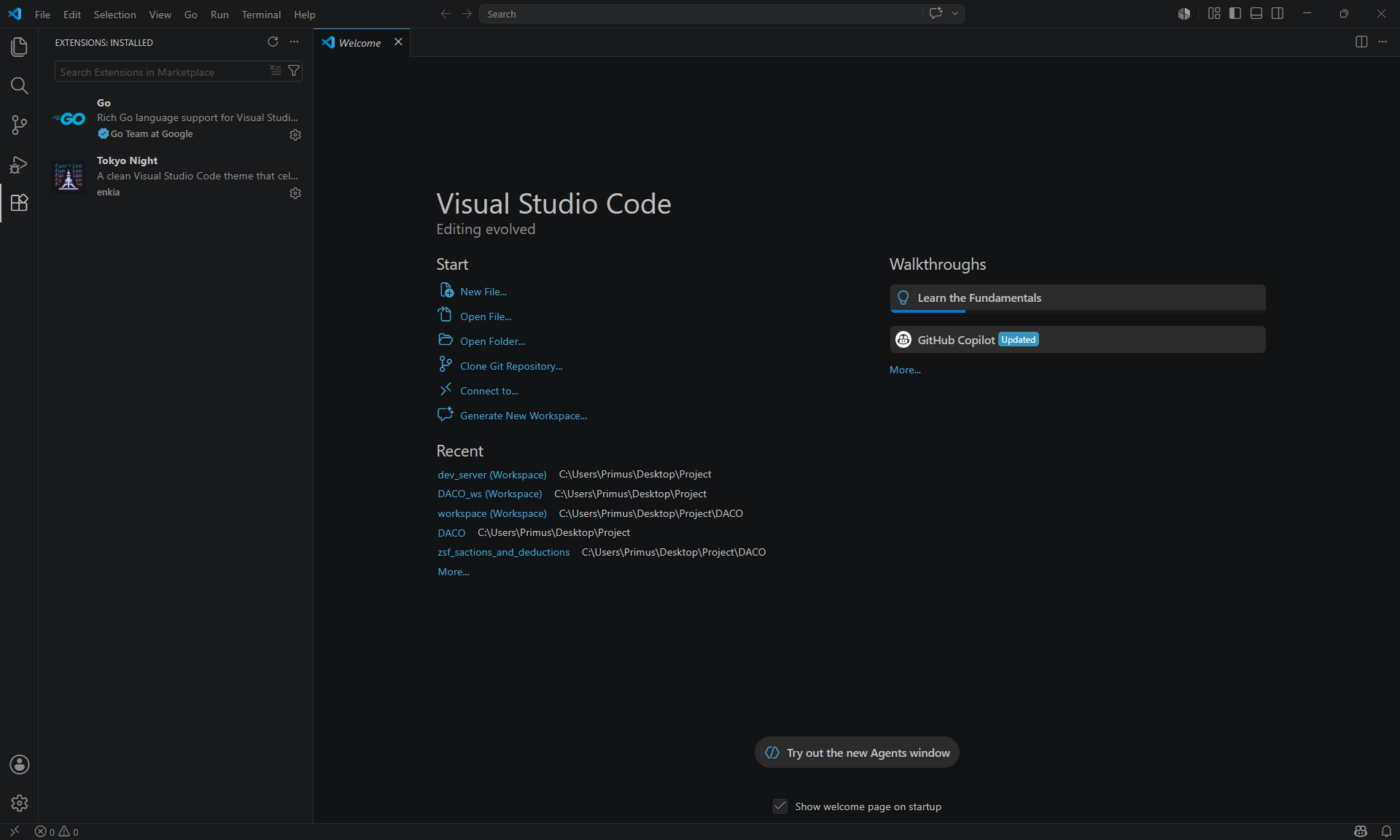The width and height of the screenshot is (1400, 840).
Task: Go back using the navigation arrow
Action: tap(446, 14)
